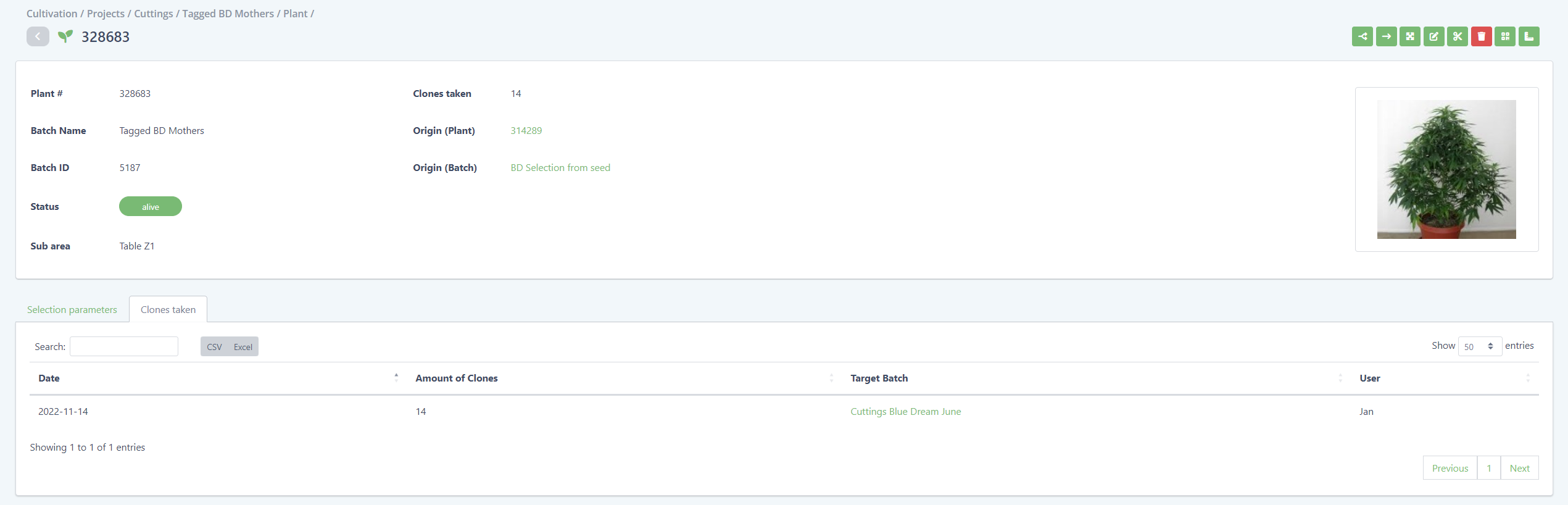The image size is (1568, 505).
Task: Click the ruler measurement icon
Action: [1529, 36]
